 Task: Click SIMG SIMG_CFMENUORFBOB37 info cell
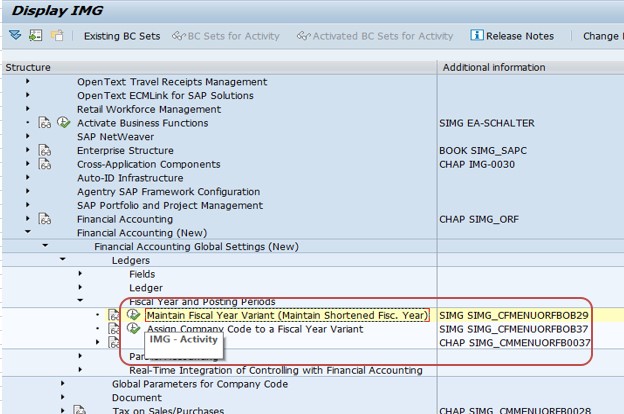coord(514,329)
